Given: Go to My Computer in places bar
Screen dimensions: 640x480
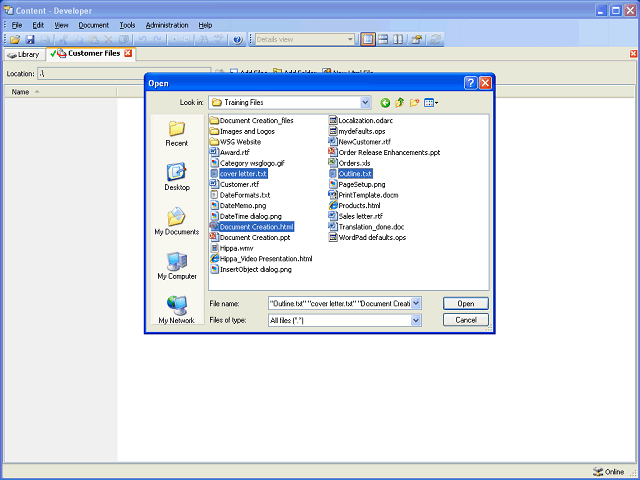Looking at the screenshot, I should [x=177, y=266].
